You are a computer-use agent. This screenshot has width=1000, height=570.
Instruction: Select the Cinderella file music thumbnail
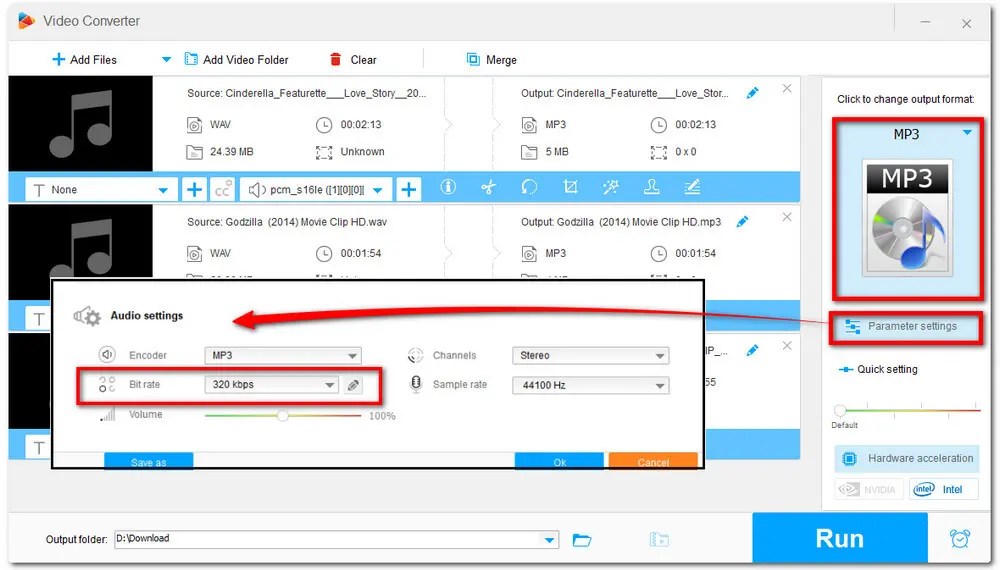[80, 124]
